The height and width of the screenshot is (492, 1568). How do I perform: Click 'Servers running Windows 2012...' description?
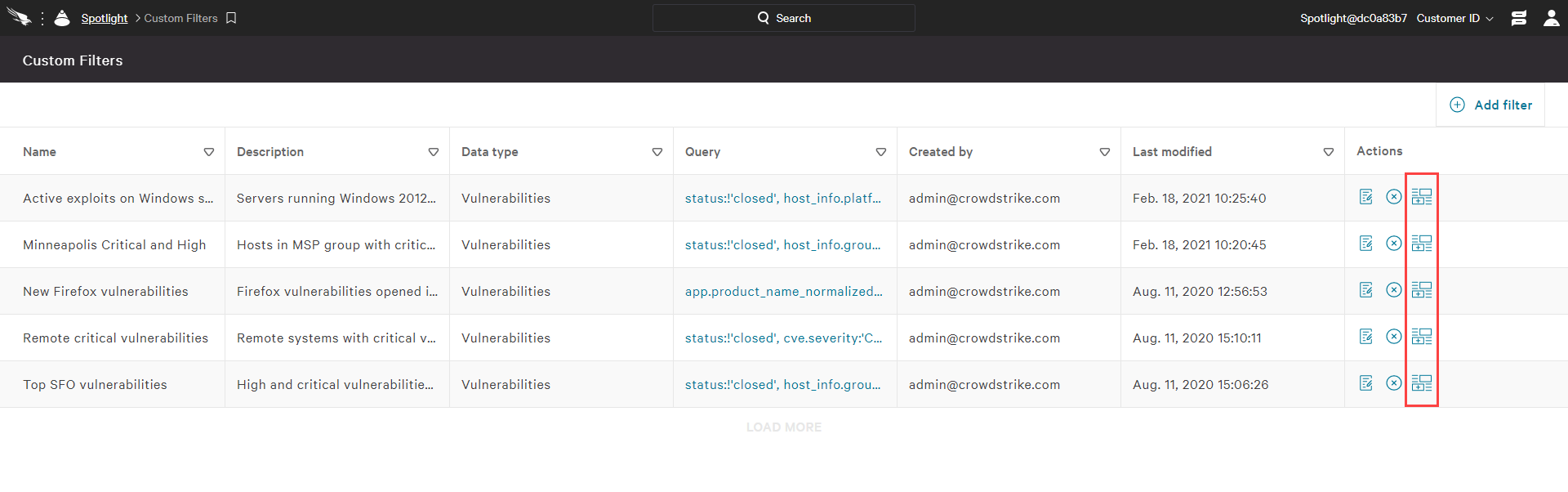336,199
